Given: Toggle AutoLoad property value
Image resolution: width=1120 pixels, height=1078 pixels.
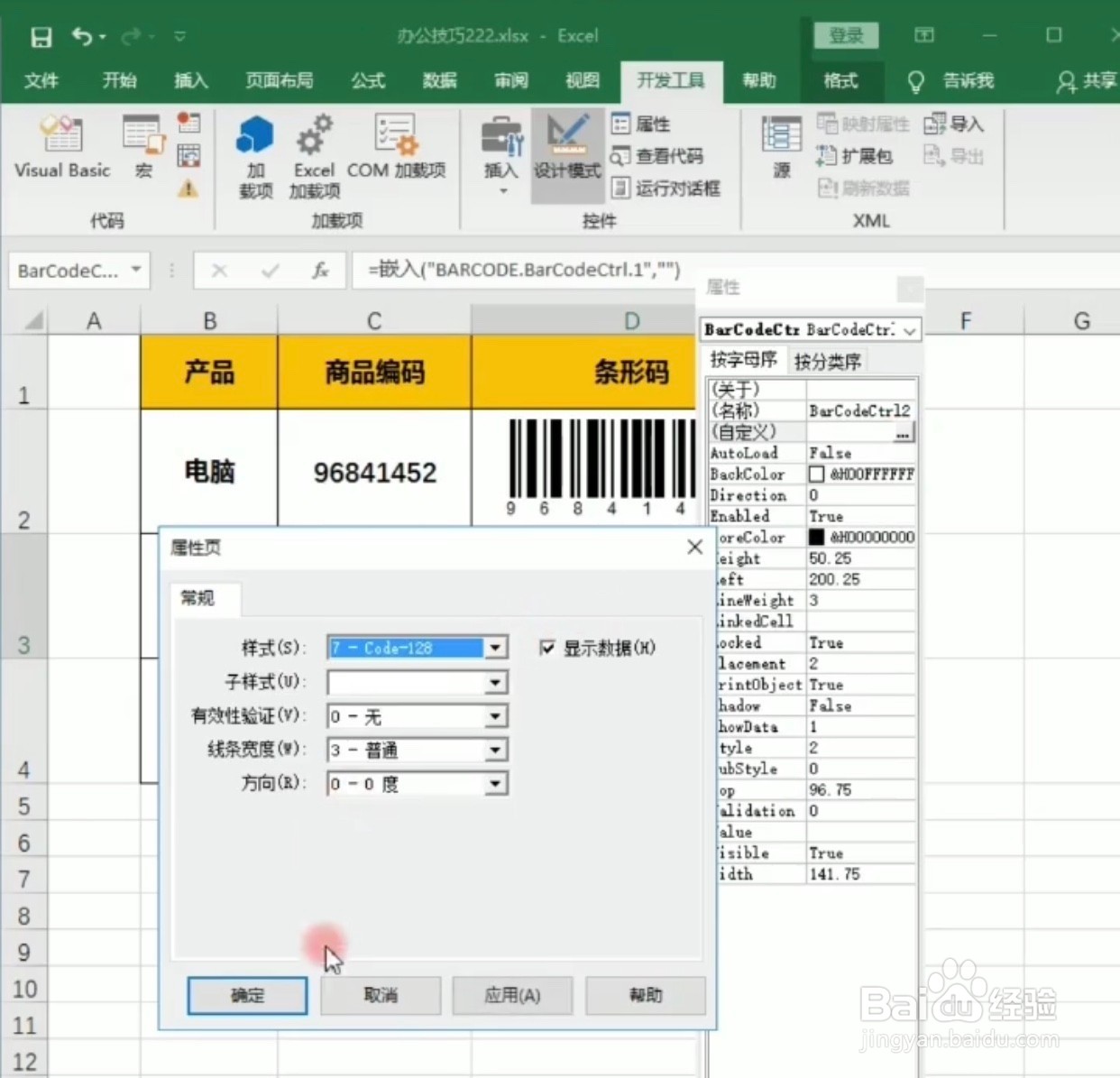Looking at the screenshot, I should pos(858,453).
